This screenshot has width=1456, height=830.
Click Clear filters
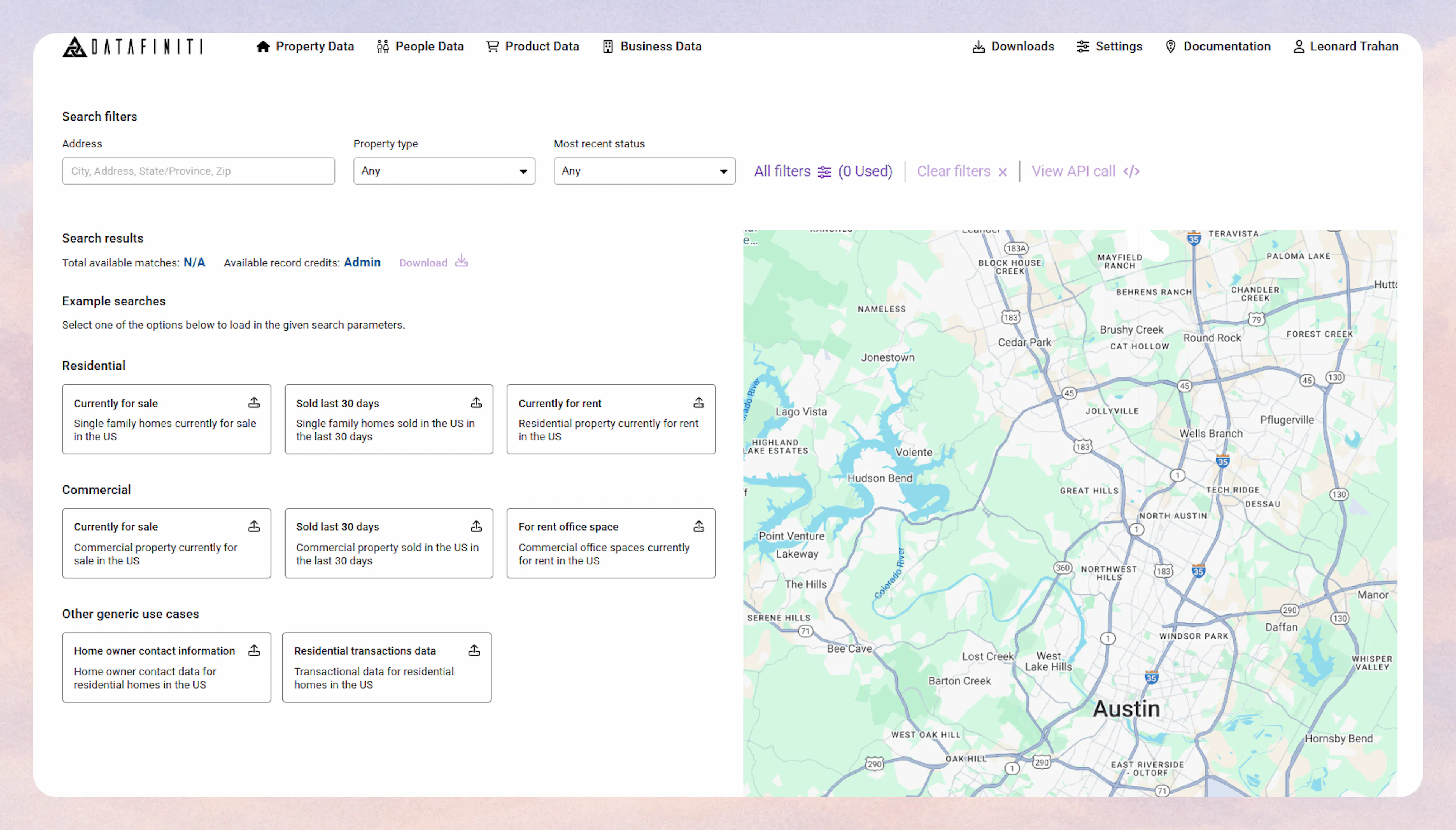point(954,171)
